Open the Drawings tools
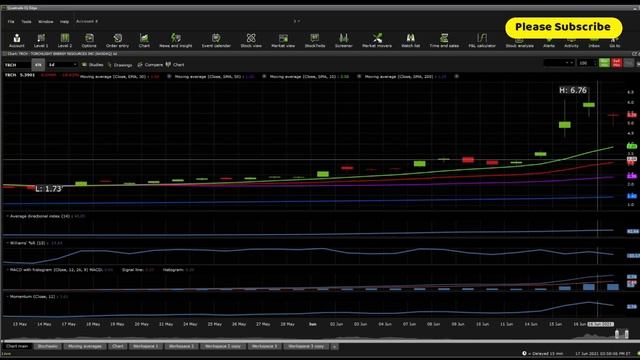 point(120,64)
